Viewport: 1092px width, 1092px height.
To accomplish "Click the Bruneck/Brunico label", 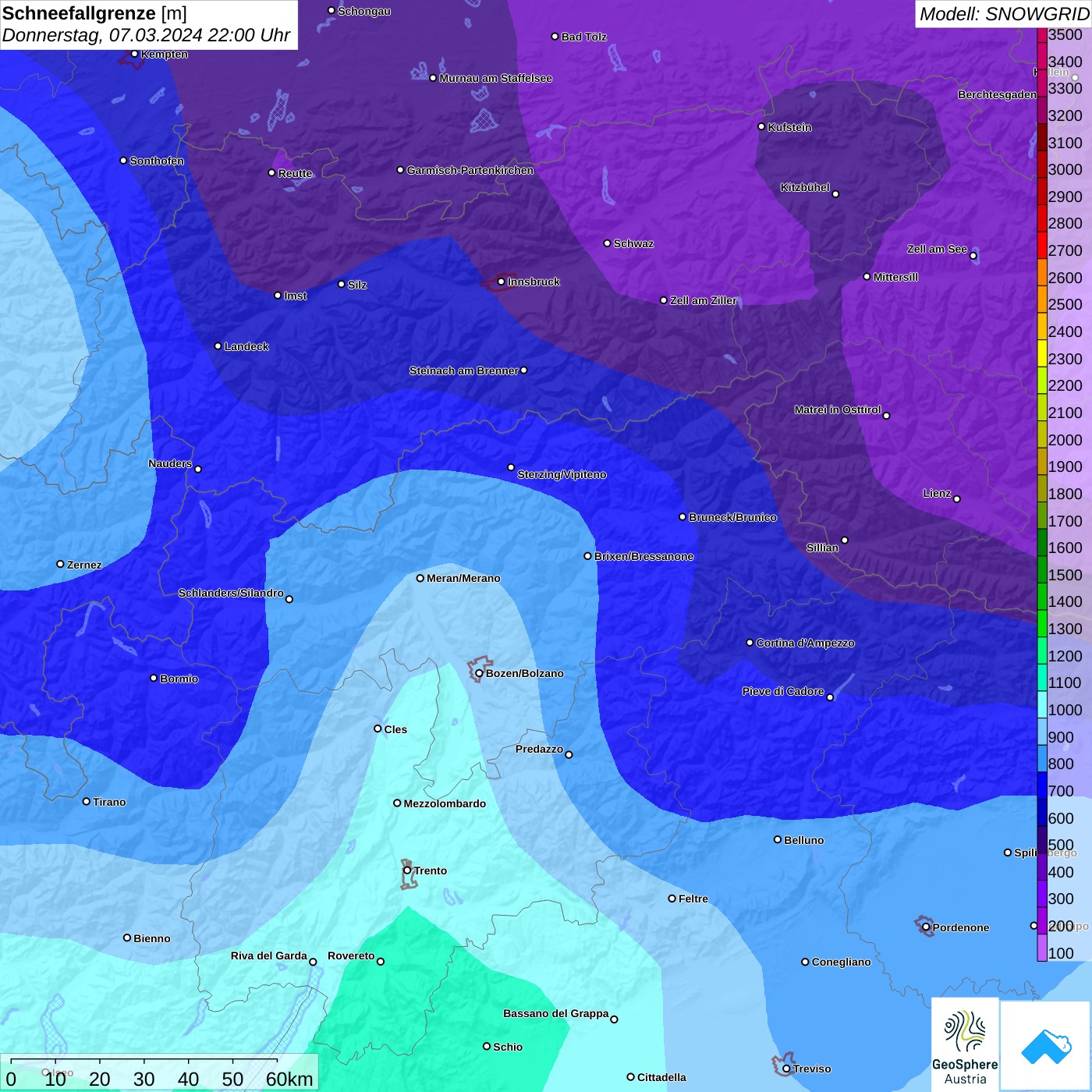I will [x=732, y=517].
